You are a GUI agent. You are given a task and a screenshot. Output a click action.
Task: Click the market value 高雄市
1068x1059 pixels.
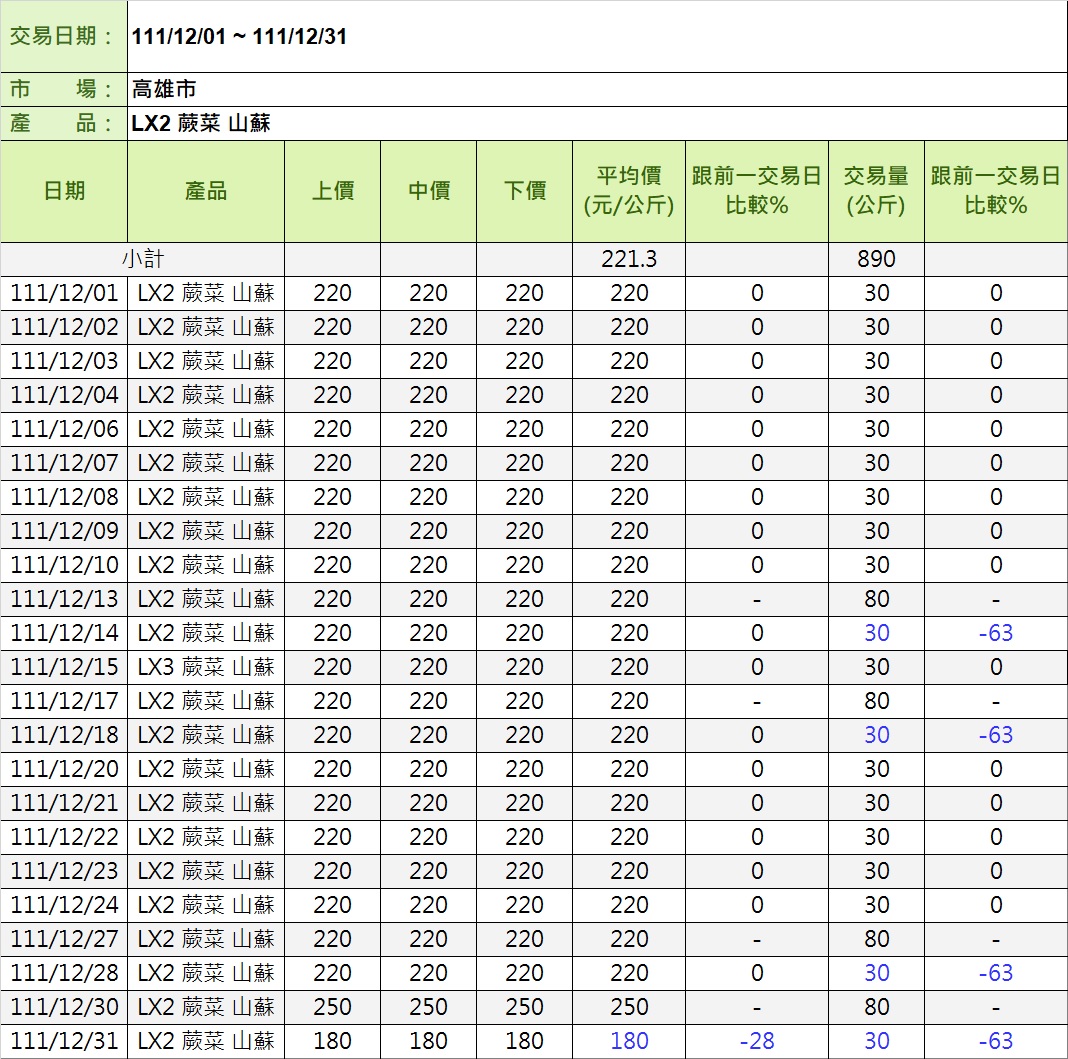click(x=164, y=89)
